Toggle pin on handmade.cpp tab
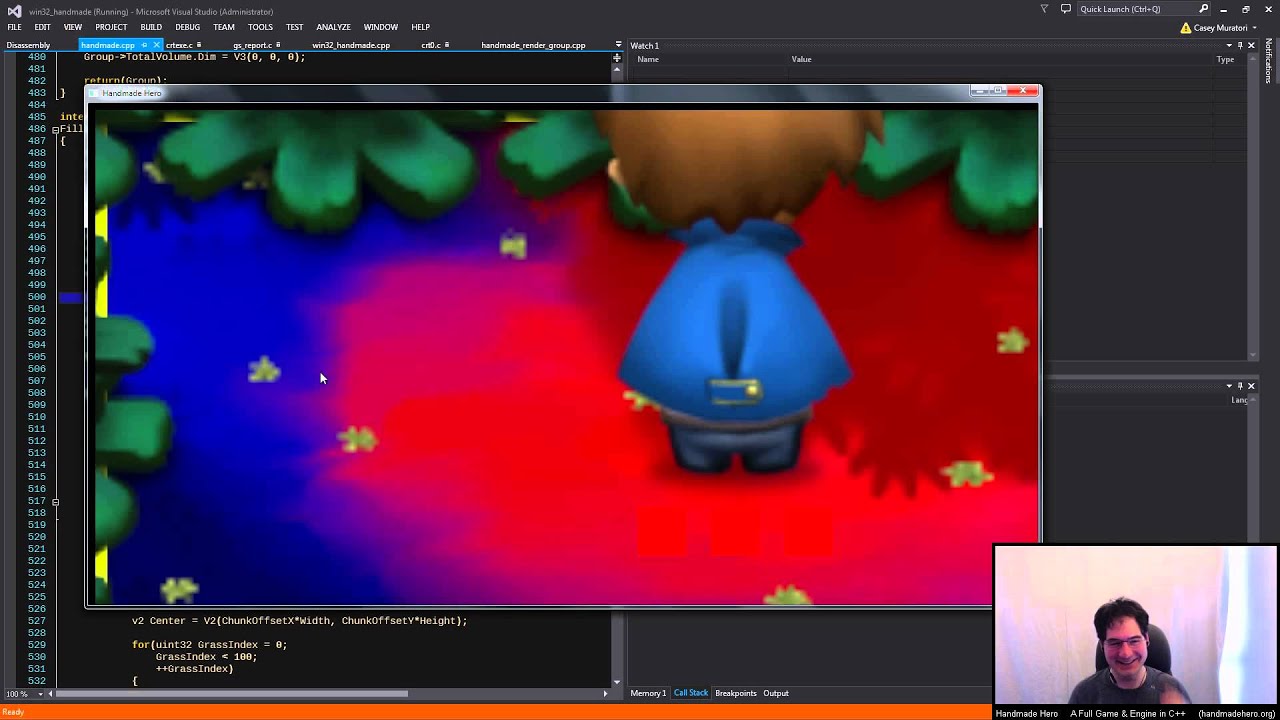The width and height of the screenshot is (1280, 720). 144,45
